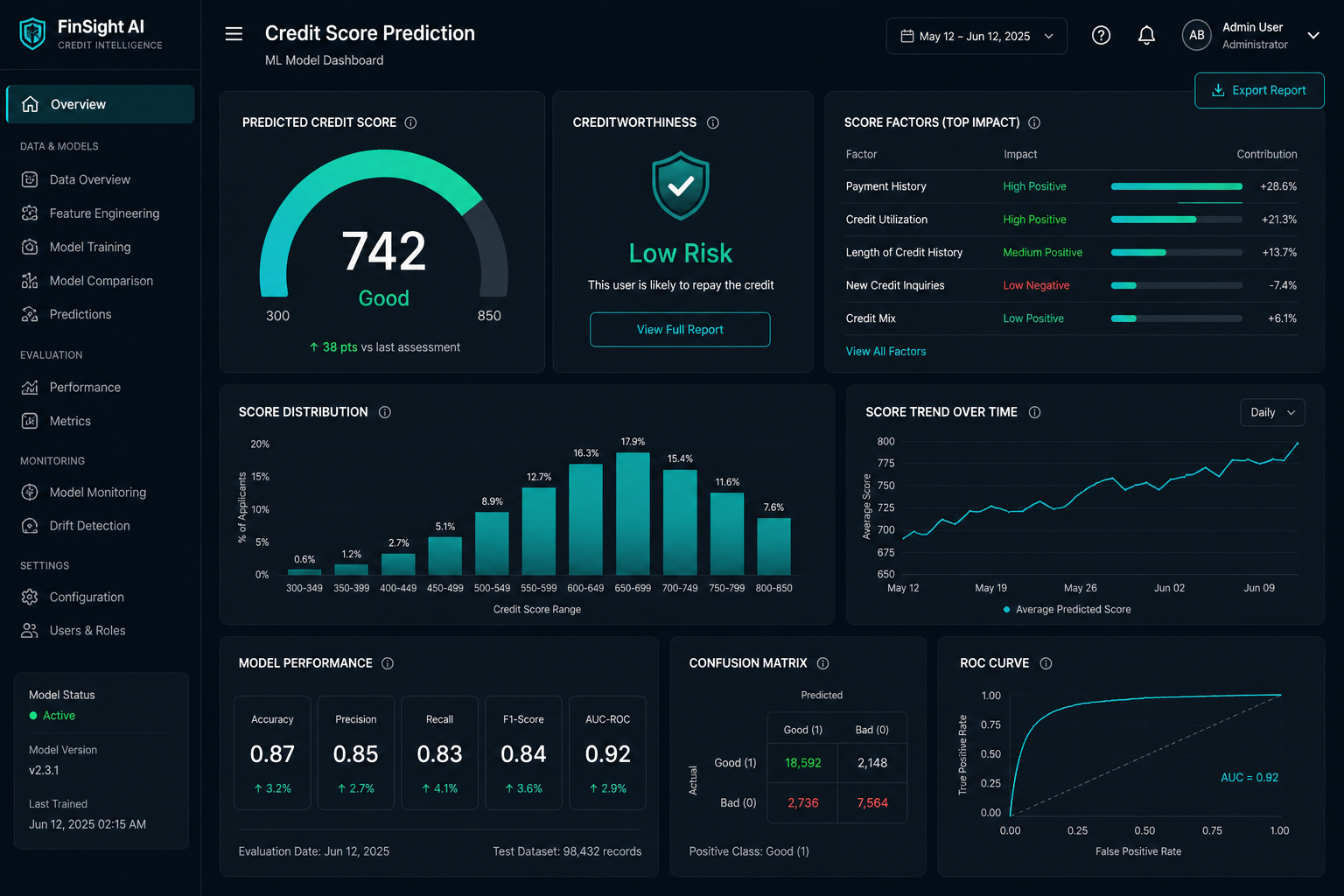The height and width of the screenshot is (896, 1344).
Task: Click info icon beside Confusion Matrix
Action: pos(822,663)
